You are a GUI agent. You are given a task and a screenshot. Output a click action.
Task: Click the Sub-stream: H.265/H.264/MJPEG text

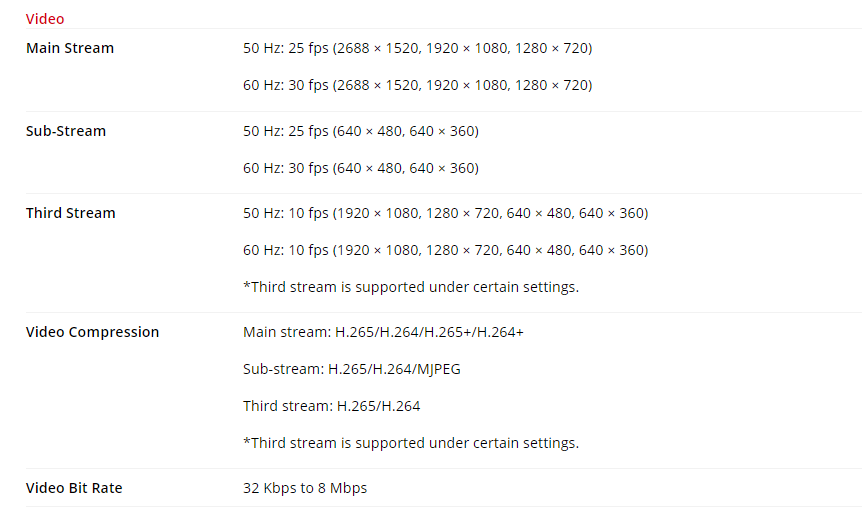click(x=351, y=369)
